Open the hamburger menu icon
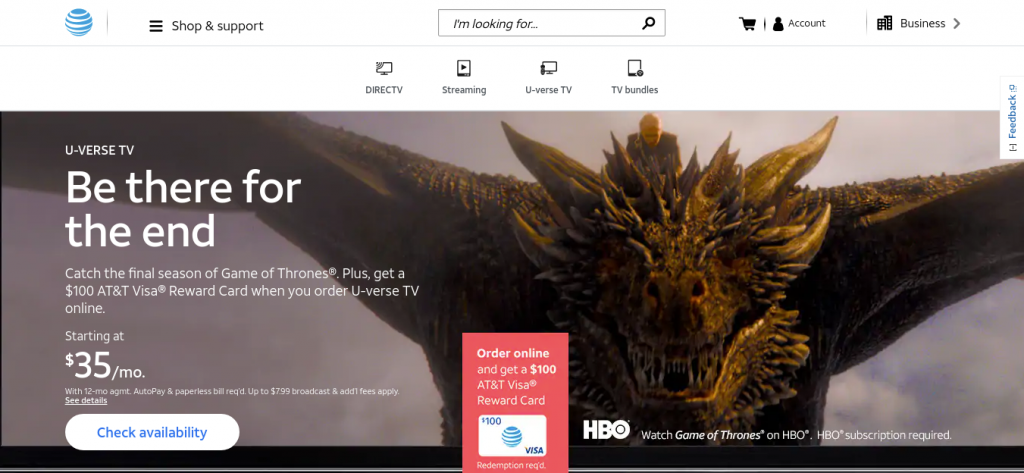The width and height of the screenshot is (1024, 473). coord(156,26)
